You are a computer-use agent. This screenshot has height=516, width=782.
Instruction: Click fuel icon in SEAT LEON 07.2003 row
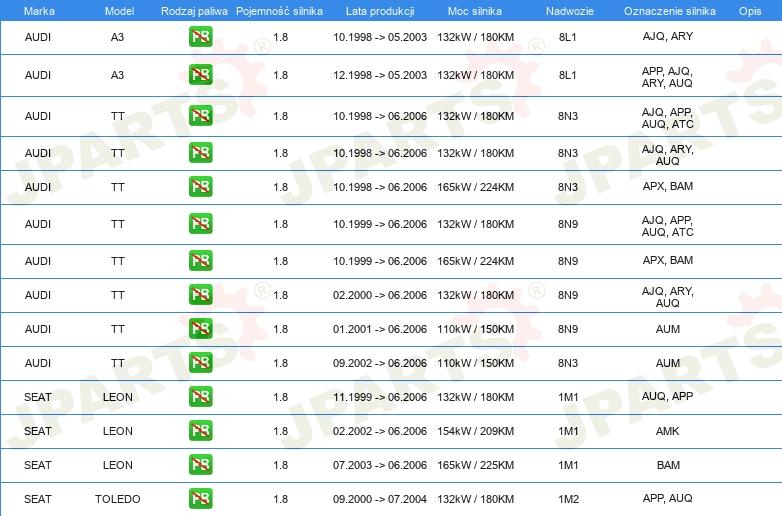coord(200,465)
